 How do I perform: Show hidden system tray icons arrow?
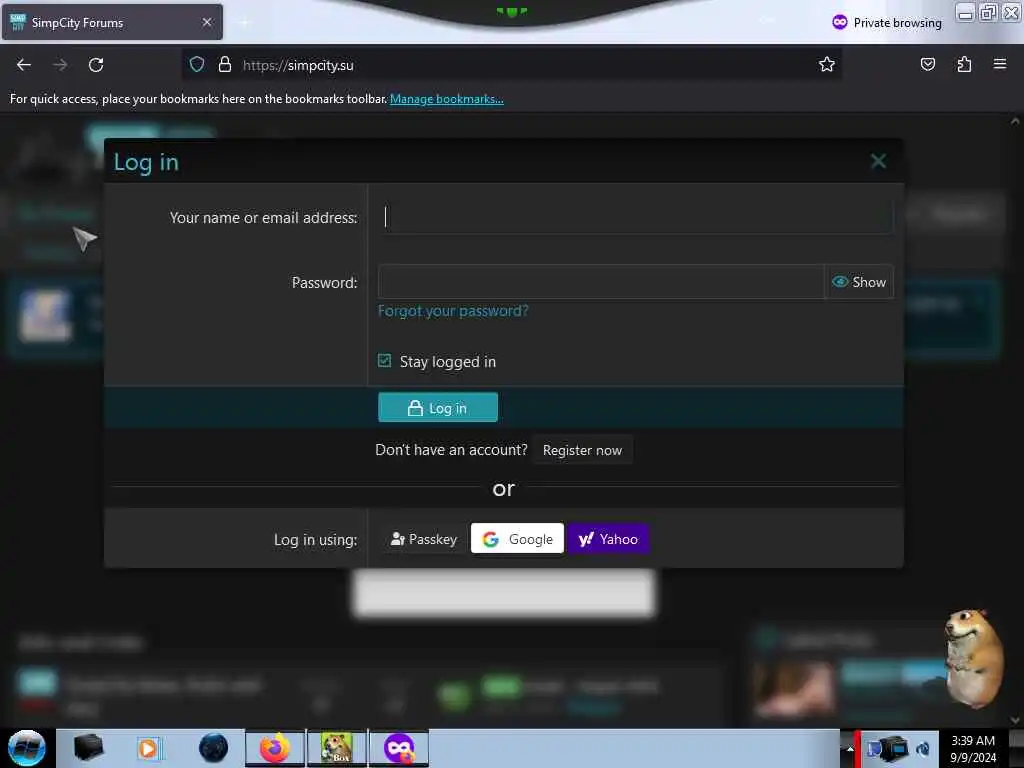click(850, 748)
